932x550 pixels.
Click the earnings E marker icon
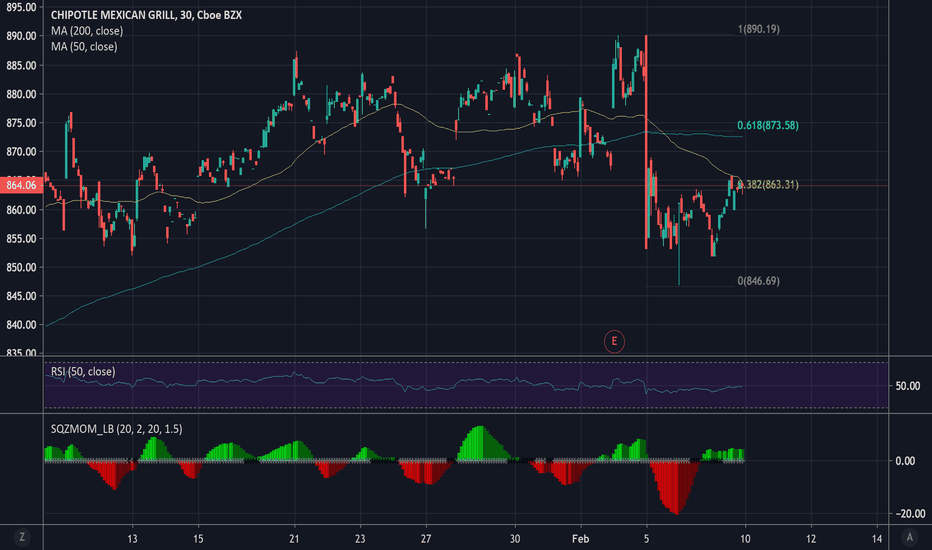[614, 341]
